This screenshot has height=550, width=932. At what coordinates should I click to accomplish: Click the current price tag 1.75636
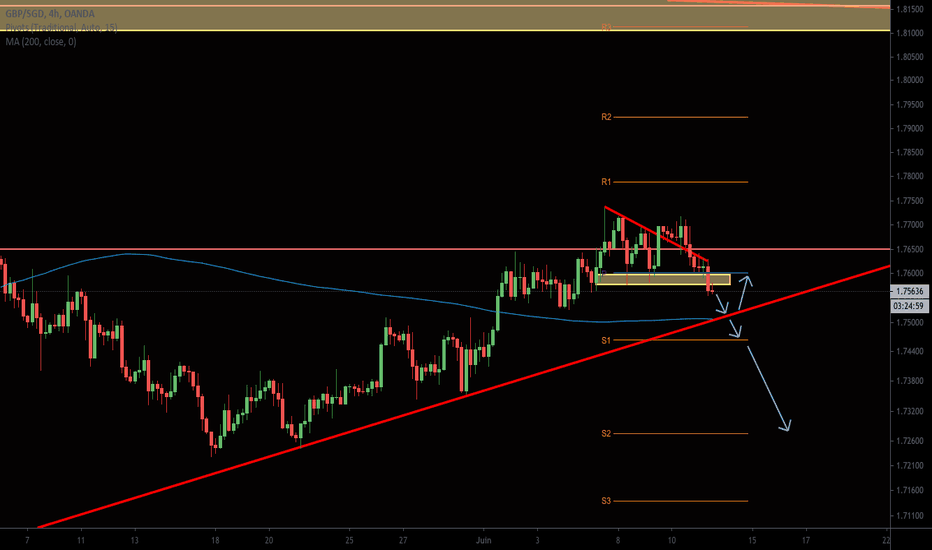coord(909,291)
